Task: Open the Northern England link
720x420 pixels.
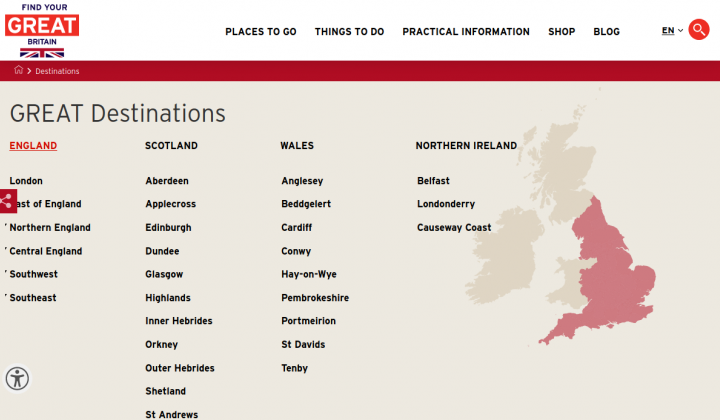Action: pos(50,228)
